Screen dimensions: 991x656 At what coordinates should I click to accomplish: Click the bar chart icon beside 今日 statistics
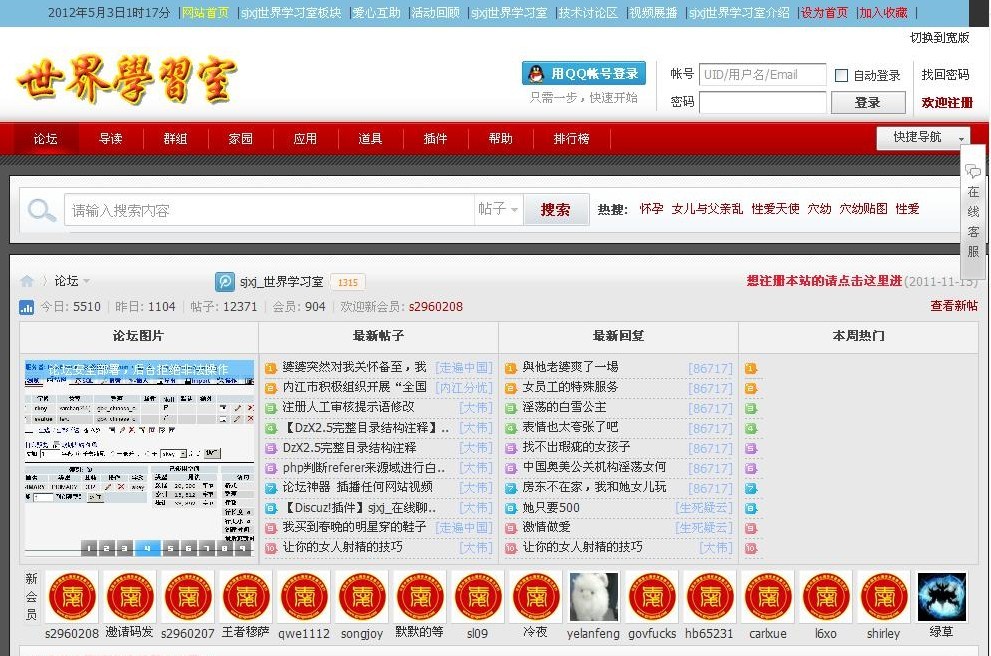click(25, 306)
